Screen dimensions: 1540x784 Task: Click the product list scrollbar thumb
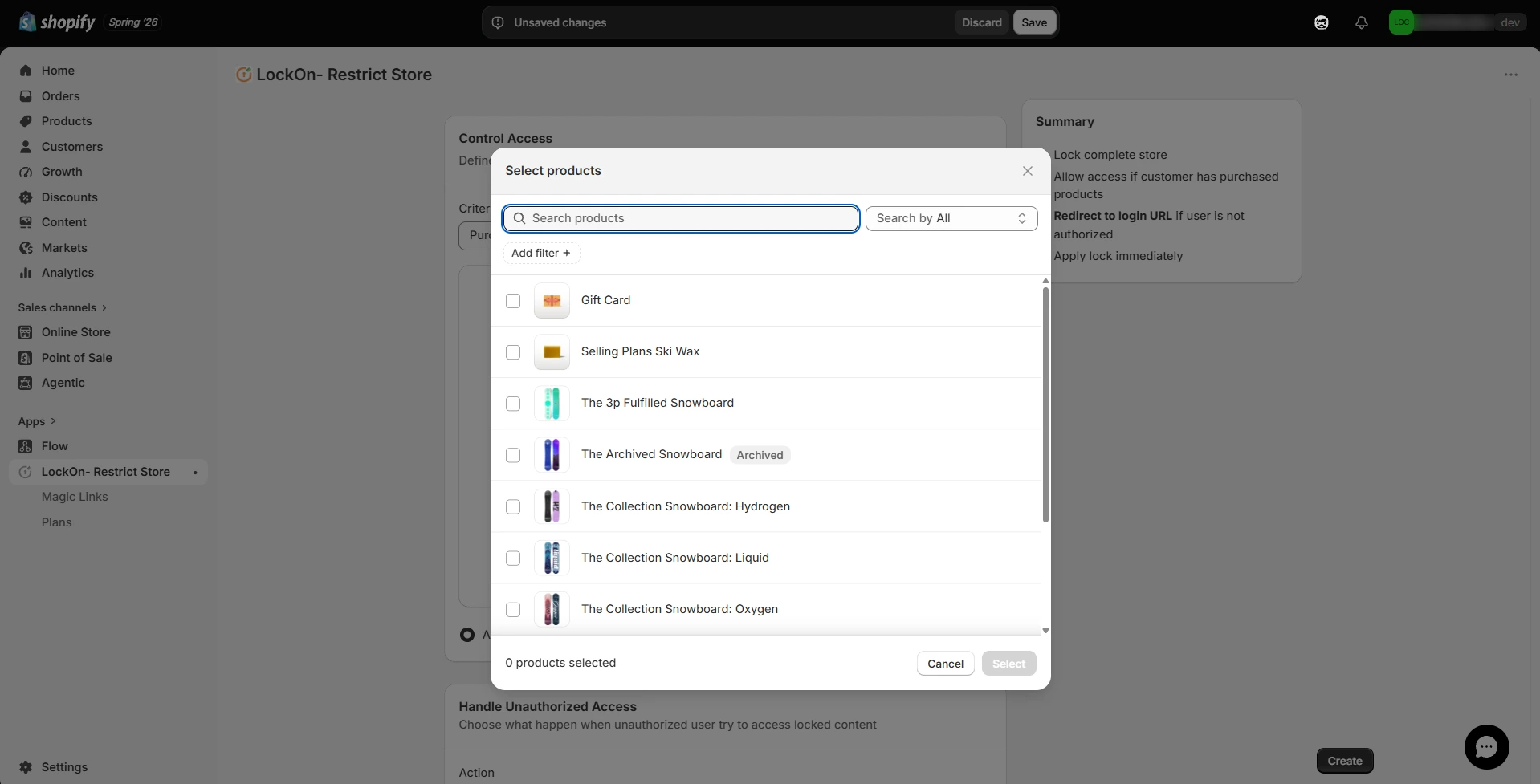click(x=1045, y=404)
